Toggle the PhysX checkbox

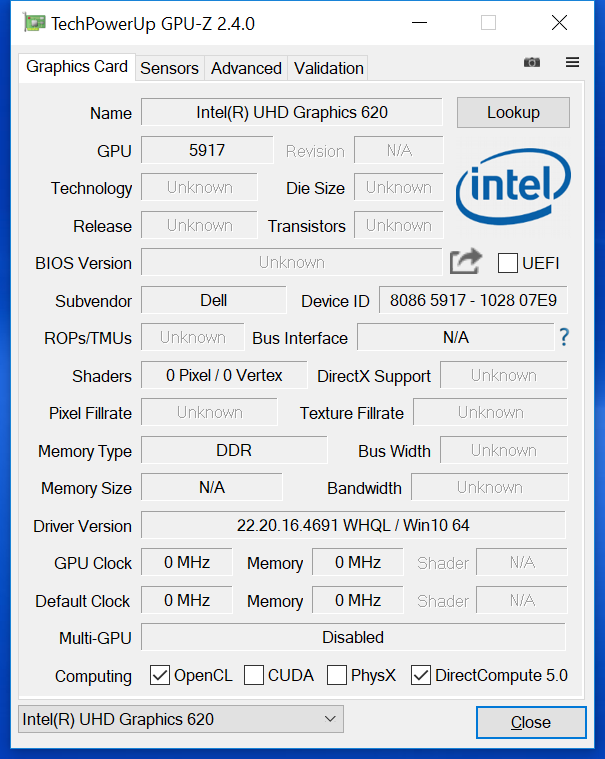[337, 675]
